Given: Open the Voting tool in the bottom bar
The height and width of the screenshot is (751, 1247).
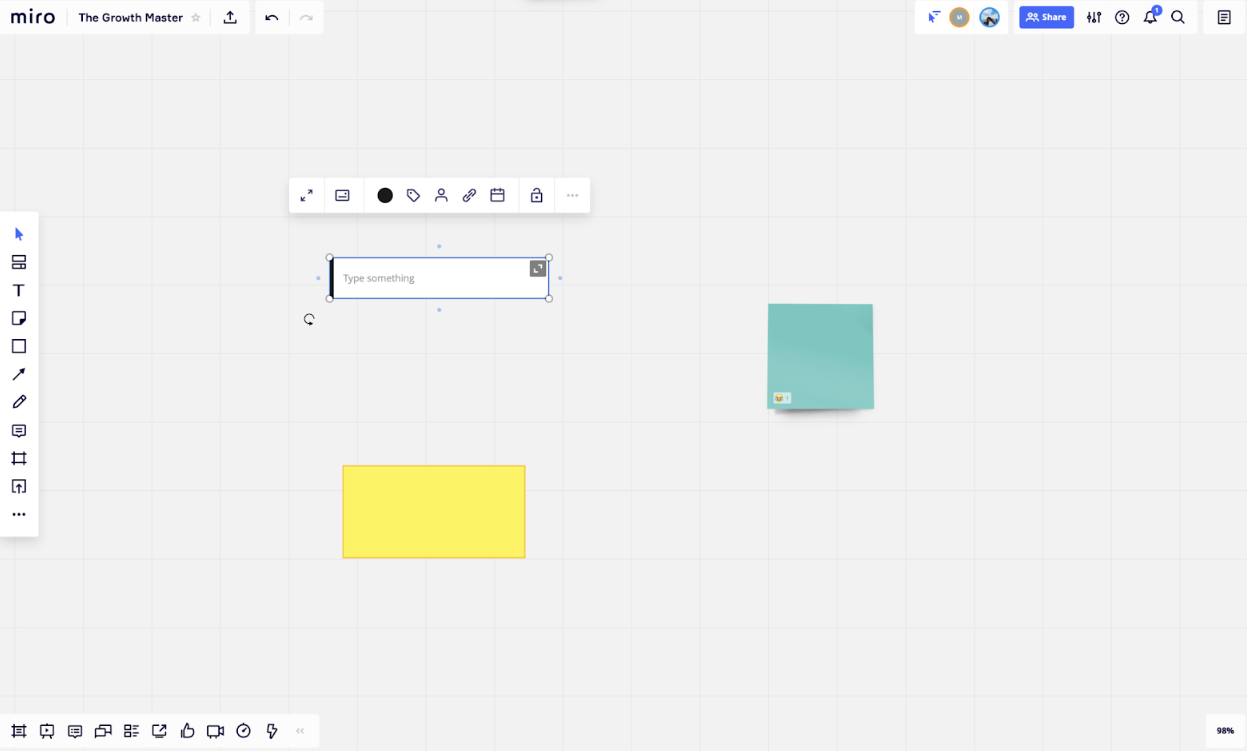Looking at the screenshot, I should pos(187,731).
